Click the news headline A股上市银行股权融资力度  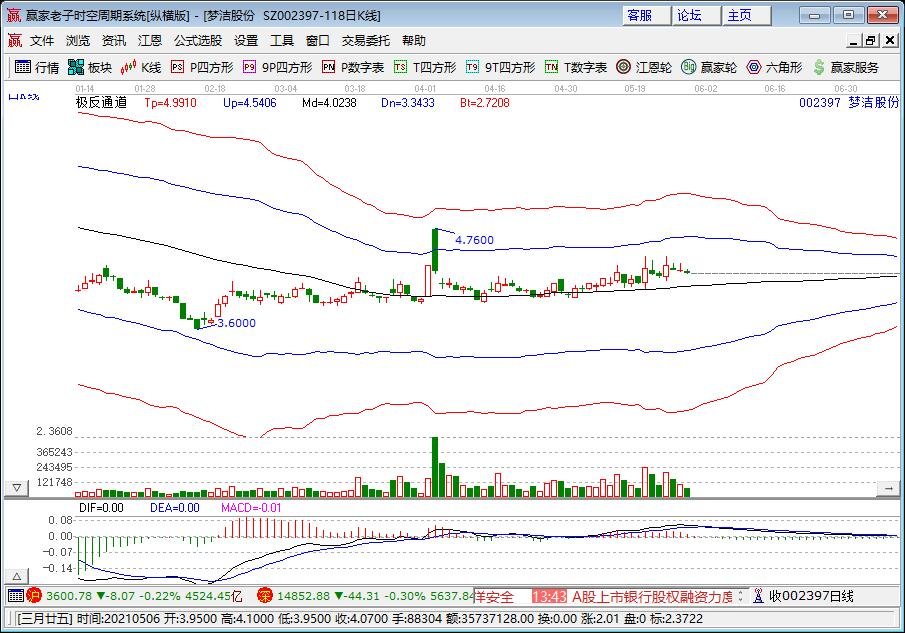(x=652, y=596)
